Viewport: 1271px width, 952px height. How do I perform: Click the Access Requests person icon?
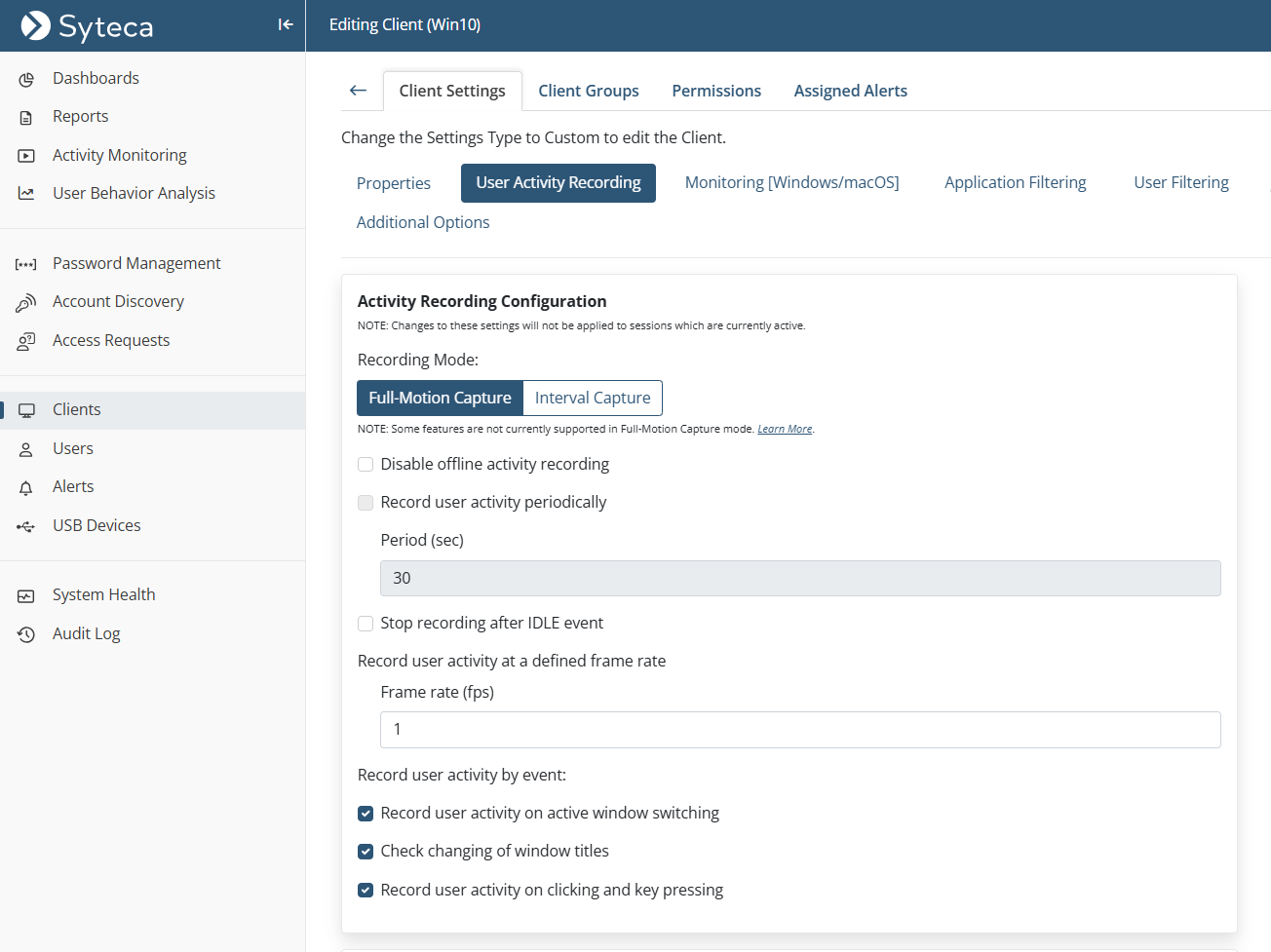pos(26,341)
